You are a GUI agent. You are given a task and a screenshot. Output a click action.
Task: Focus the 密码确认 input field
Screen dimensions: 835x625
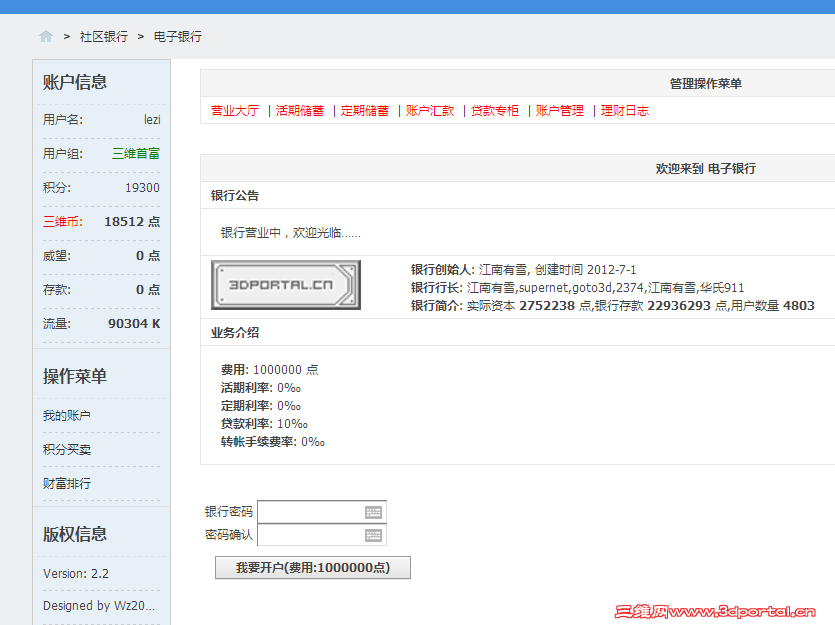[x=322, y=535]
